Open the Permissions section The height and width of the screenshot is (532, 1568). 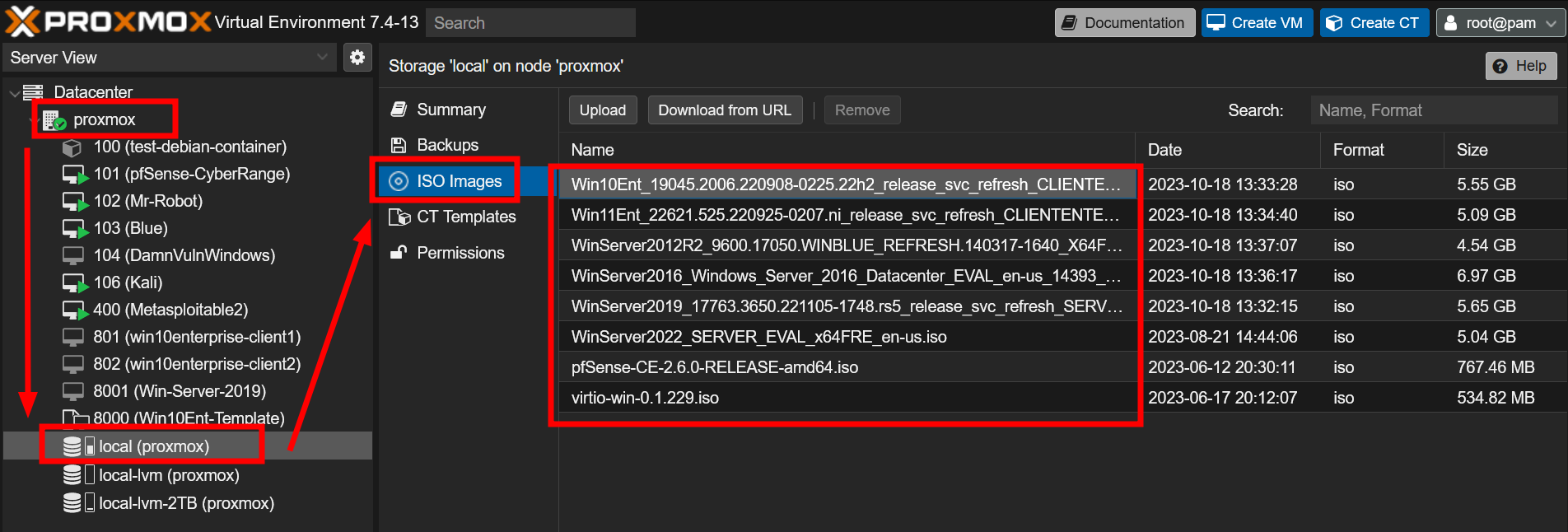click(x=460, y=253)
